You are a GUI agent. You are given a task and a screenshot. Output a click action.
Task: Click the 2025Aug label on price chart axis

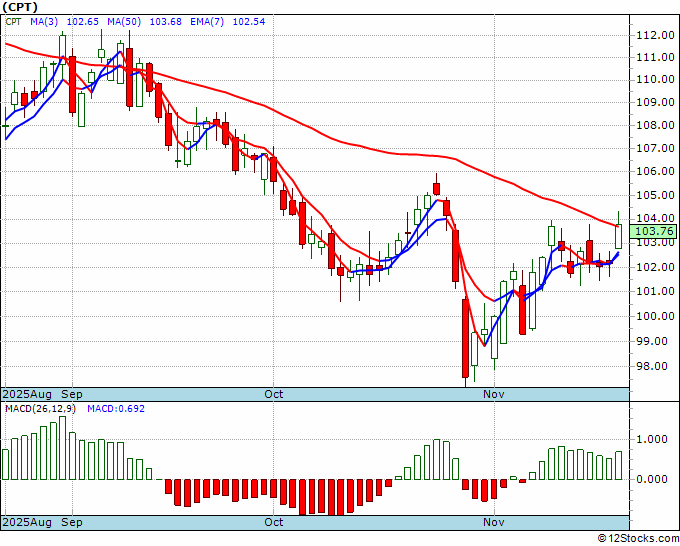coord(27,394)
